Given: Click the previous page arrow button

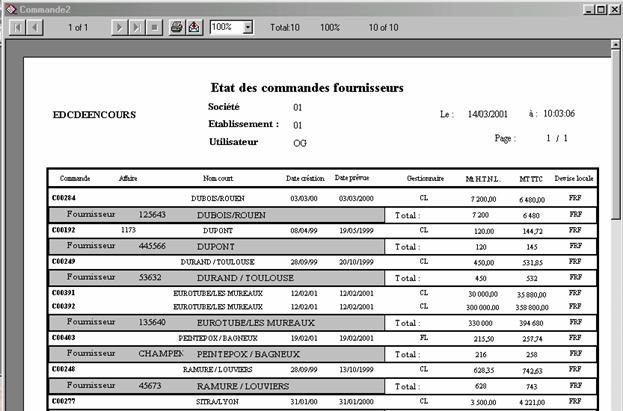Looking at the screenshot, I should point(34,27).
